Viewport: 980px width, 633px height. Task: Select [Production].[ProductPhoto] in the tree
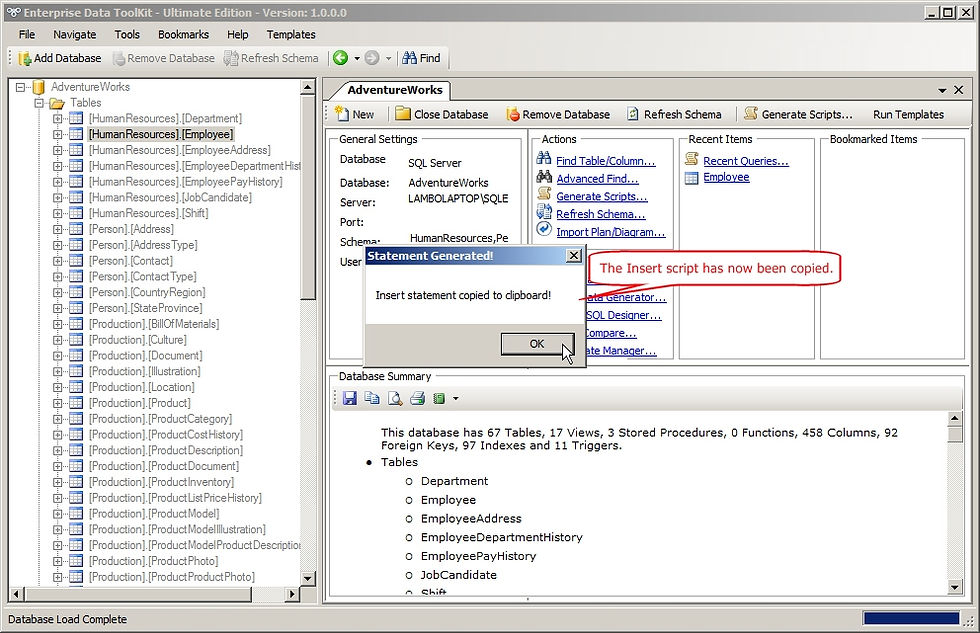coord(153,561)
